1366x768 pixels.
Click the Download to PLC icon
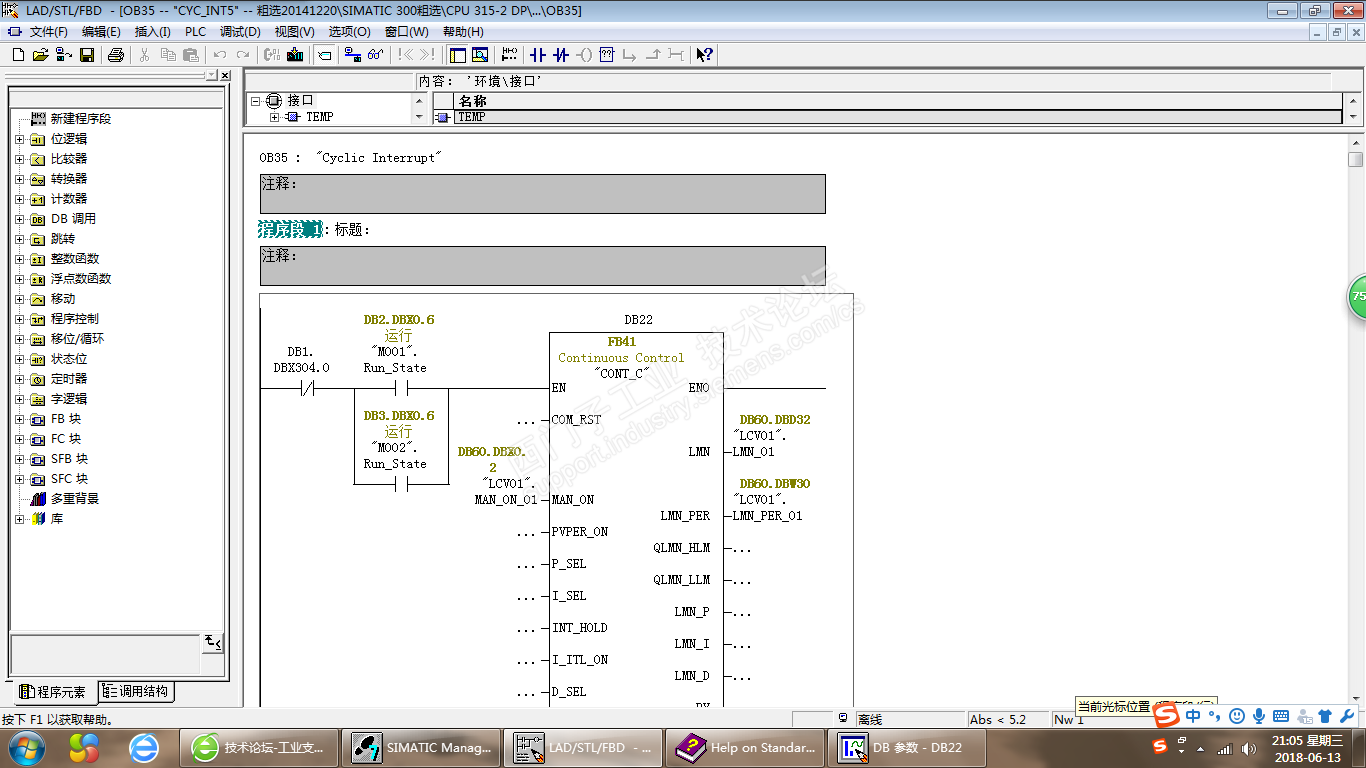pyautogui.click(x=295, y=55)
